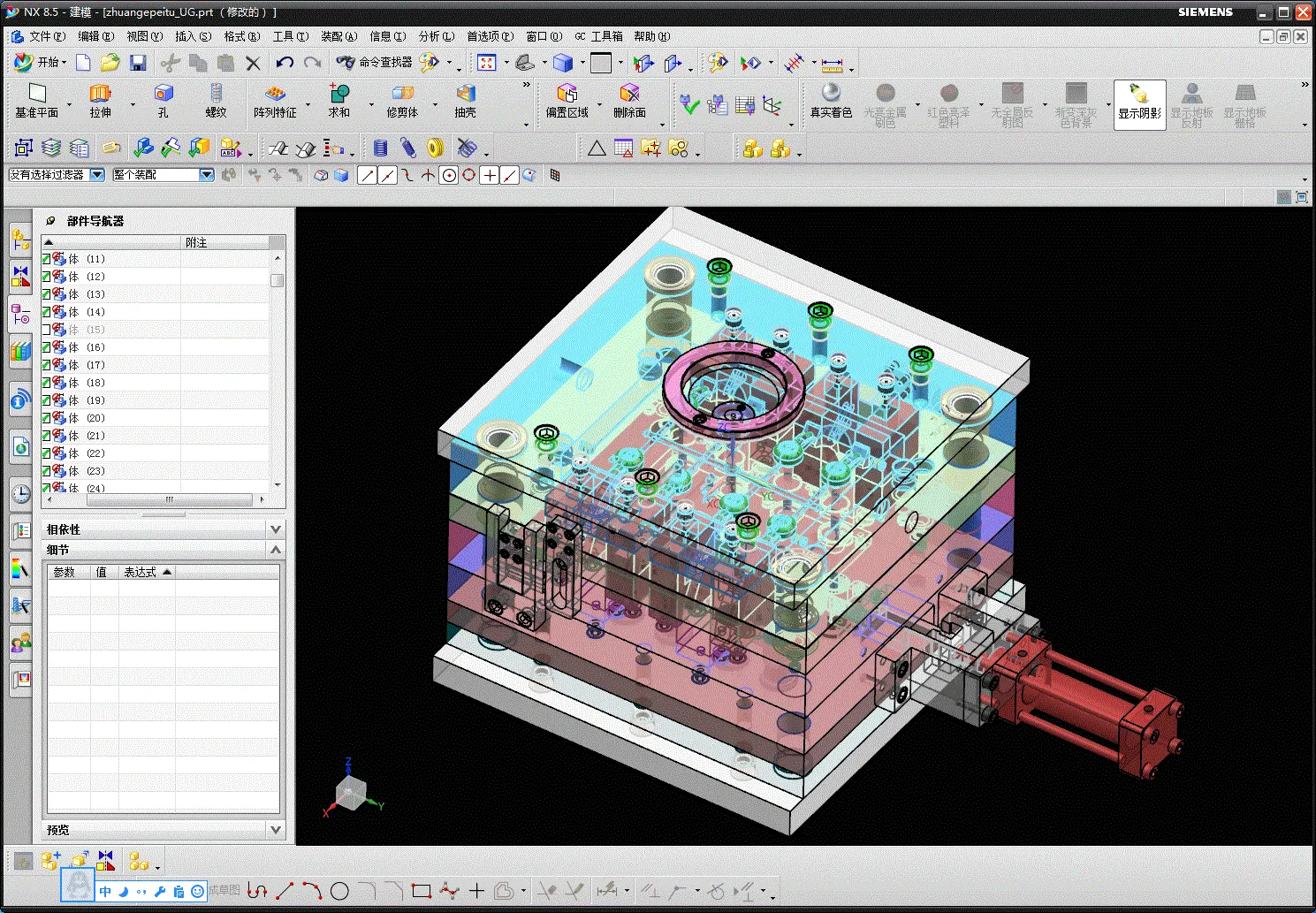Screen dimensions: 1316x913
Task: Click the 求和 (Unite) boolean icon
Action: (339, 94)
